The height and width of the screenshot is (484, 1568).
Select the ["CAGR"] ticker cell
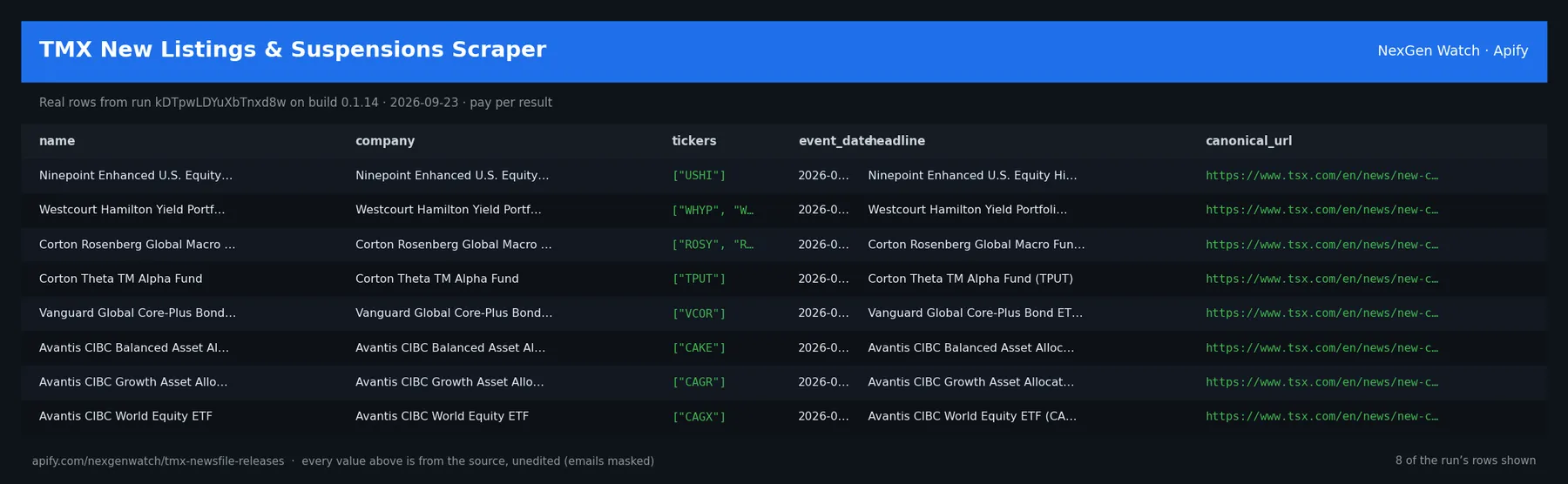pos(699,382)
